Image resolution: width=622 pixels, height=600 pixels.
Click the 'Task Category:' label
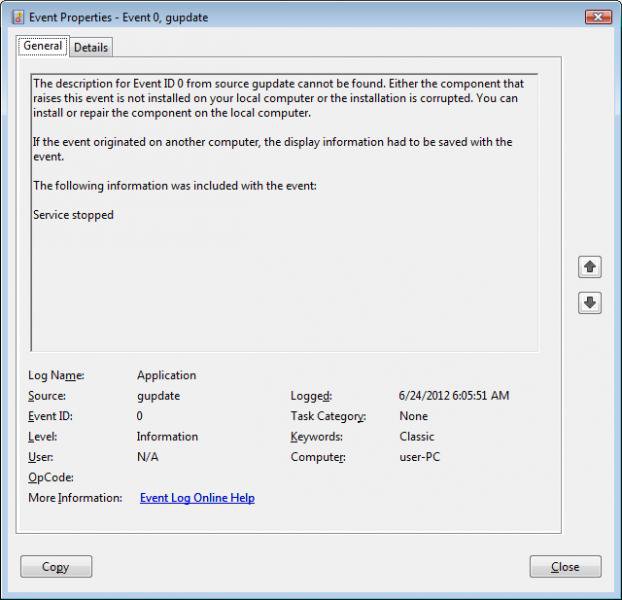pyautogui.click(x=328, y=416)
